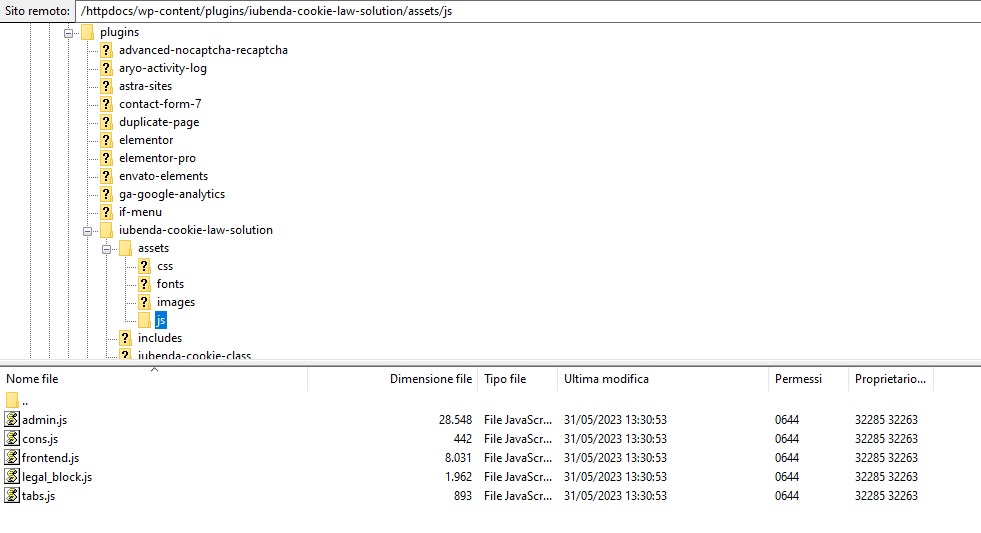Click the parent directory folder icon
This screenshot has height=533, width=981.
12,400
